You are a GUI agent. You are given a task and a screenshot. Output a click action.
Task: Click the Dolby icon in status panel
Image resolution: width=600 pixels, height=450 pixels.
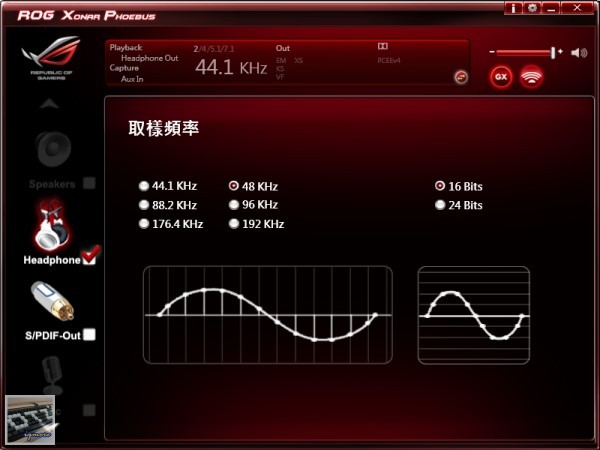coord(383,46)
